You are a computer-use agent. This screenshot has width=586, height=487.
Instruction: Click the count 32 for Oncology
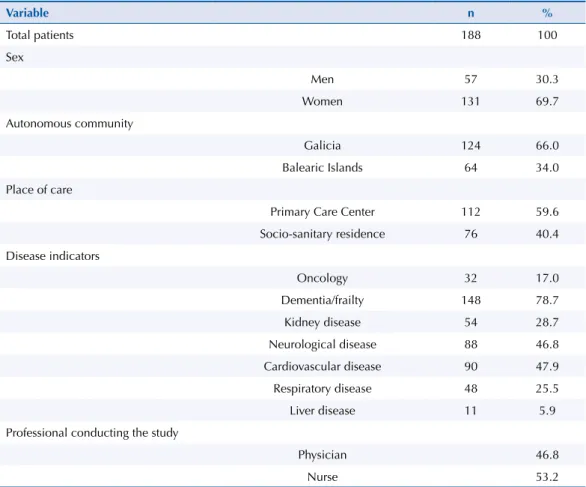point(471,278)
